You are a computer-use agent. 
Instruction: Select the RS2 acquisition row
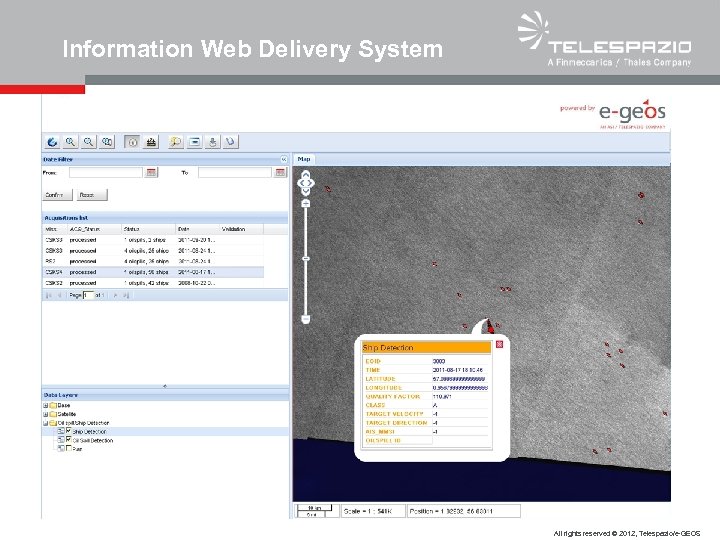(x=153, y=261)
